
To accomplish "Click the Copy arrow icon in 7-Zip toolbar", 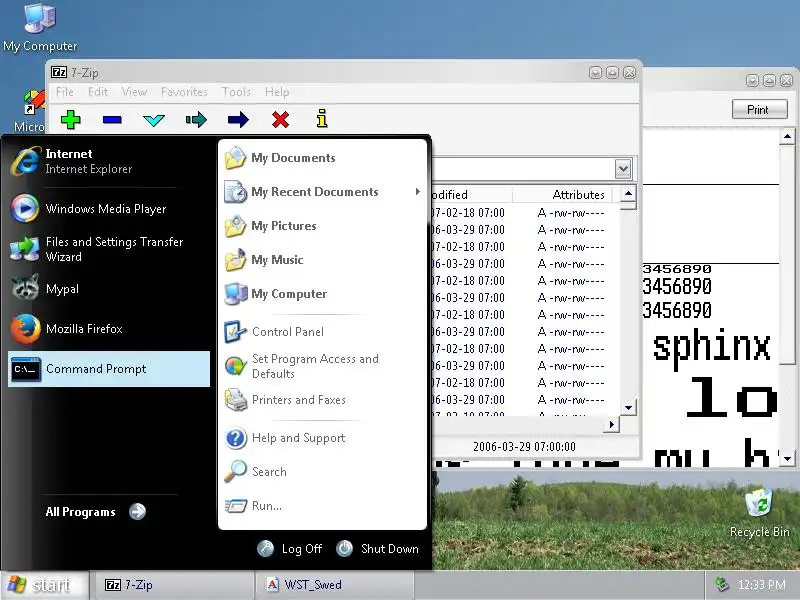I will [196, 120].
